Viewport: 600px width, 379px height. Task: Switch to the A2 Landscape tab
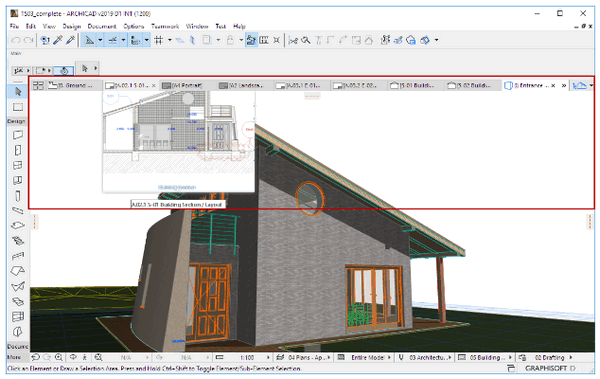(x=244, y=85)
